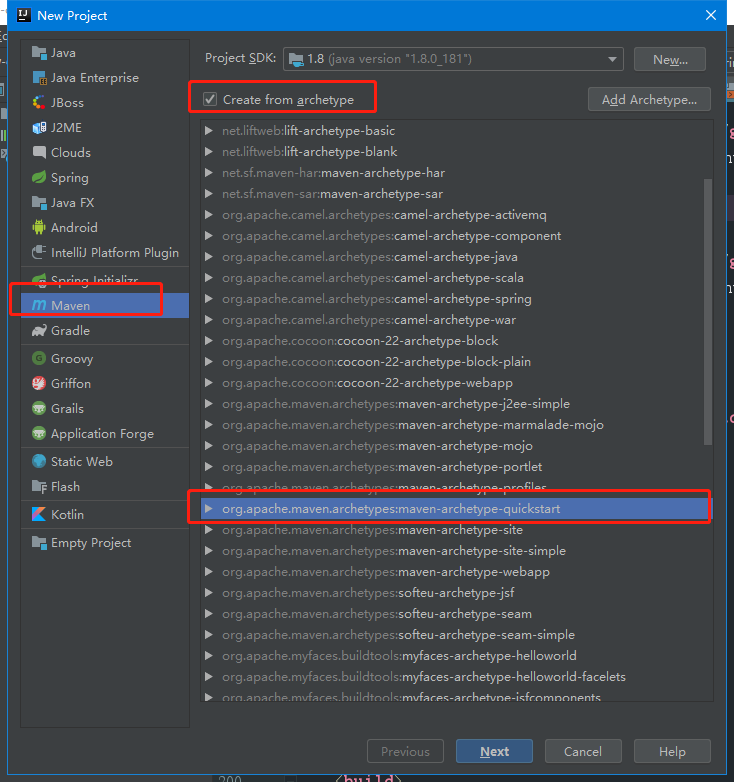Image resolution: width=734 pixels, height=782 pixels.
Task: Click the Gradle elephant icon
Action: 39,330
